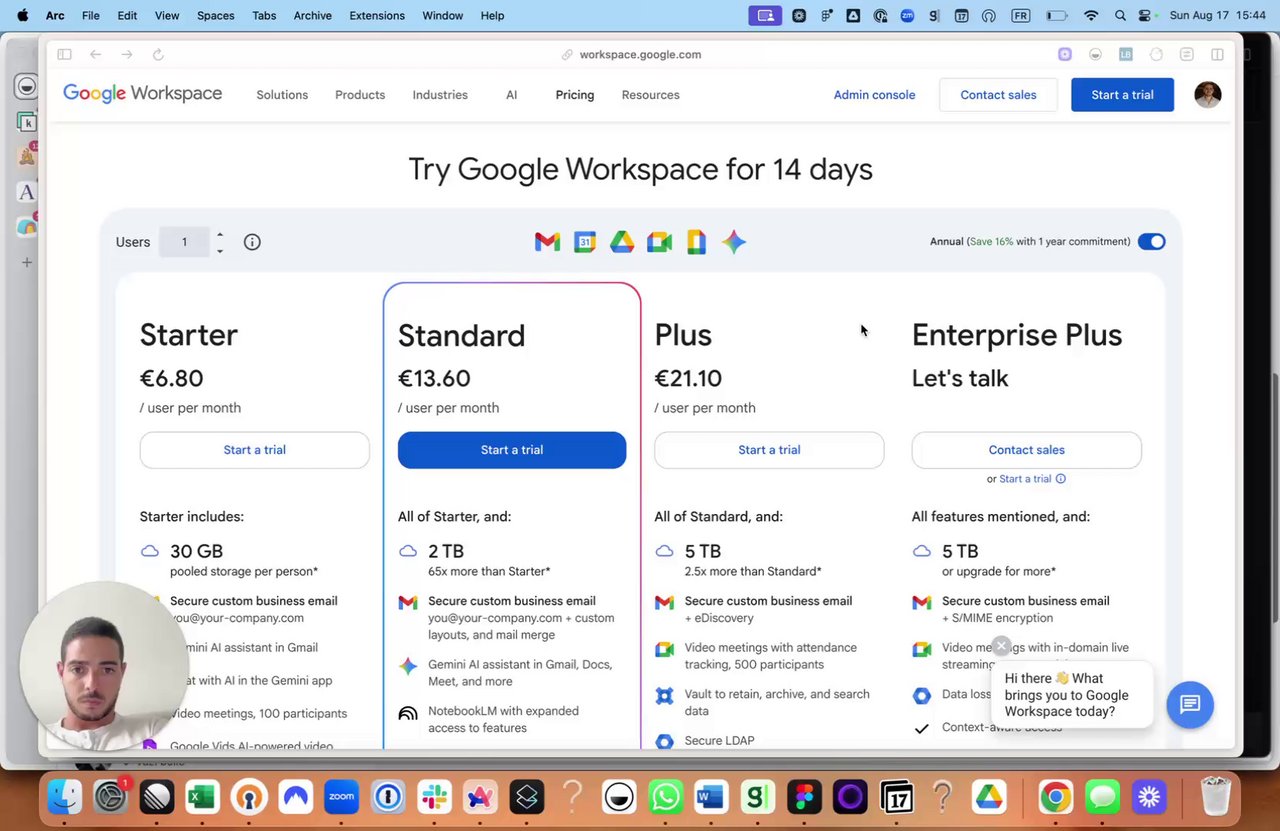Click the Users number input field
This screenshot has width=1280, height=831.
[185, 242]
